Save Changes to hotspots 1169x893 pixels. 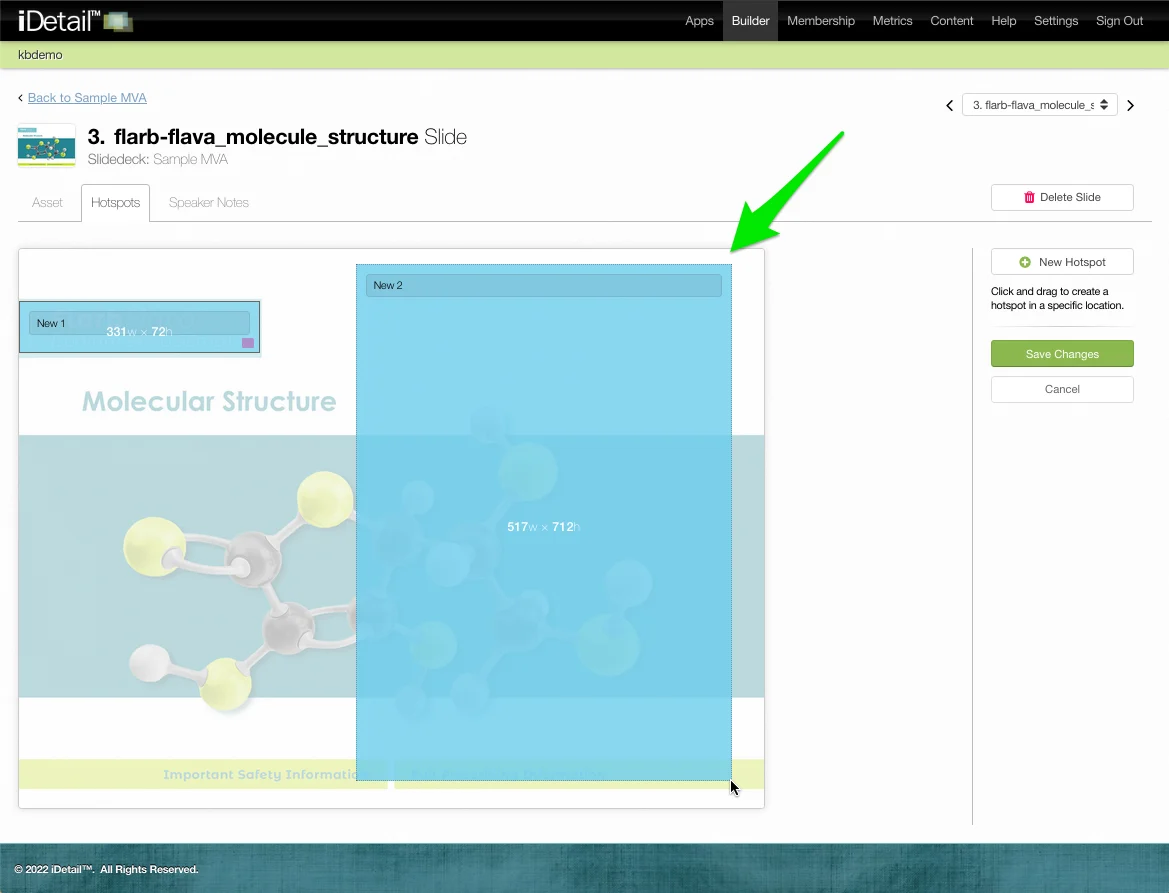[x=1062, y=354]
